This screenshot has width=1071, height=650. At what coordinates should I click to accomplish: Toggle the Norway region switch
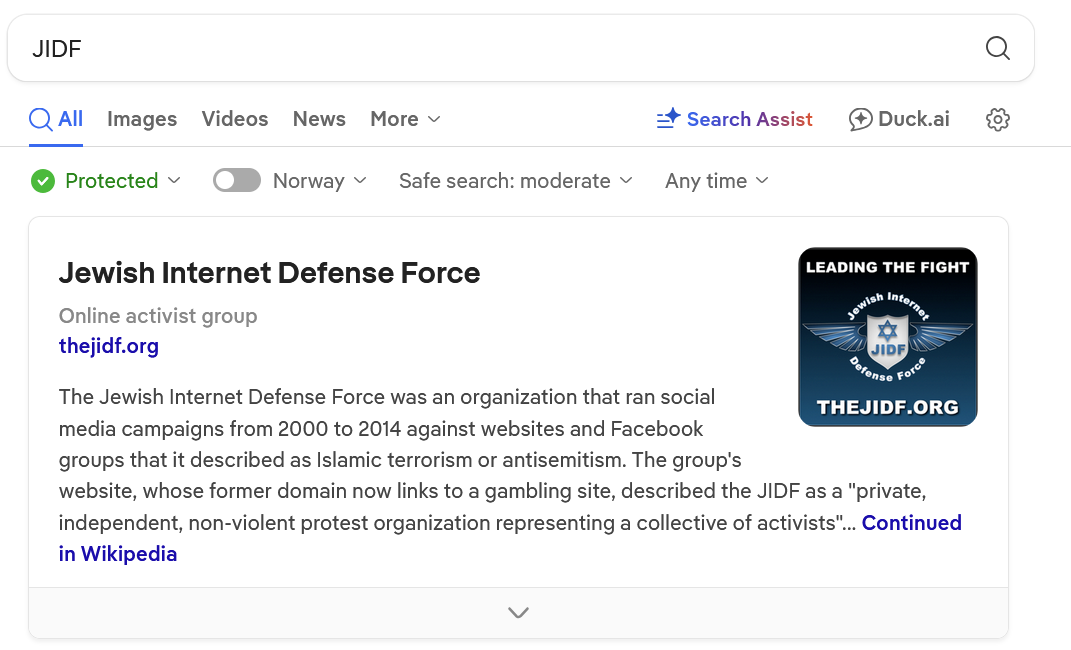237,180
